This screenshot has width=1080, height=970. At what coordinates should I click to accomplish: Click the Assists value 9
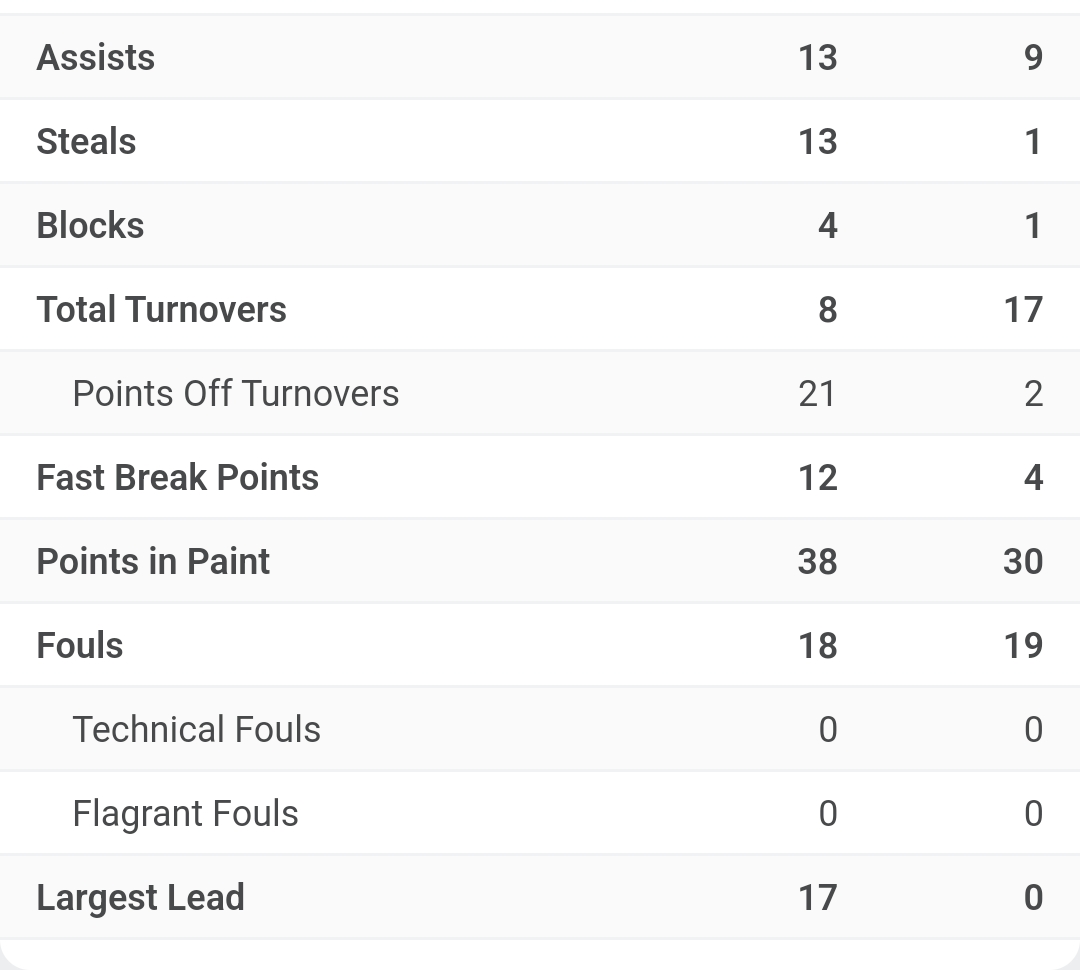1033,57
